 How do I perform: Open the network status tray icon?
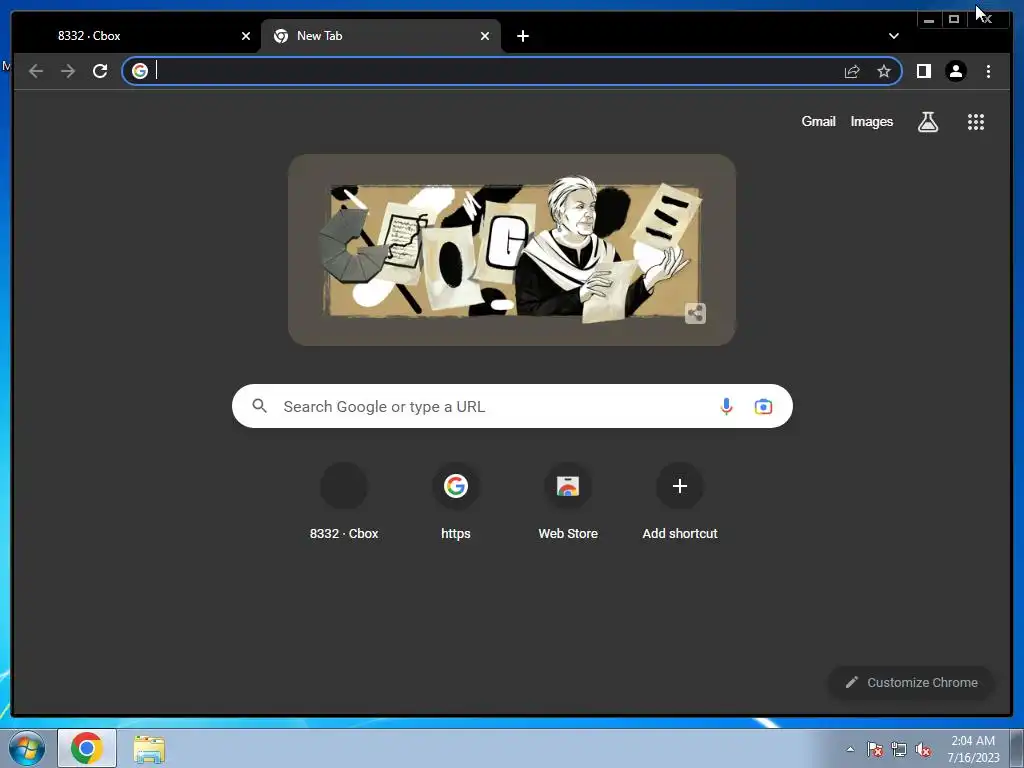pos(899,749)
